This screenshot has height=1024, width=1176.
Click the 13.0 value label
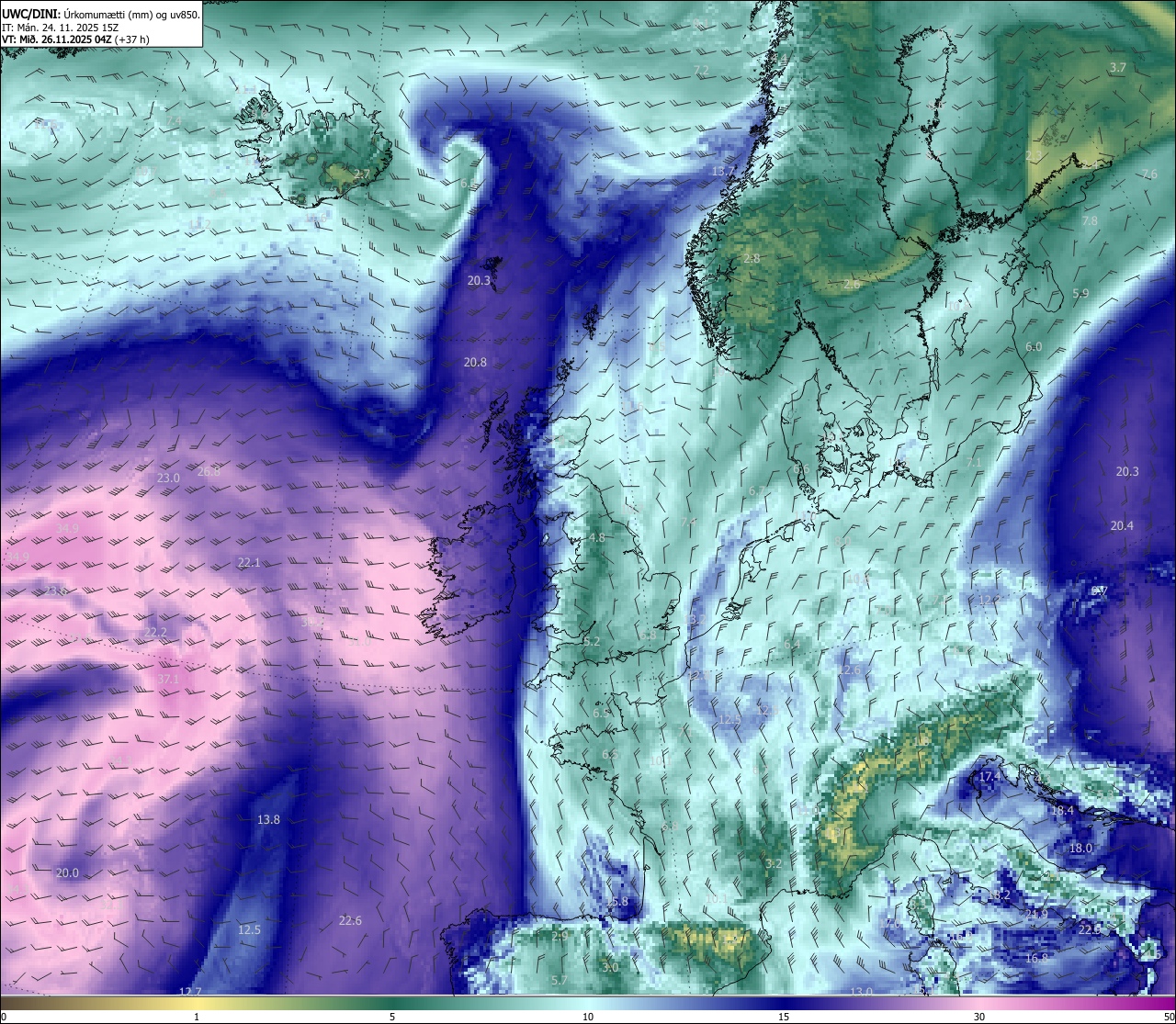861,993
